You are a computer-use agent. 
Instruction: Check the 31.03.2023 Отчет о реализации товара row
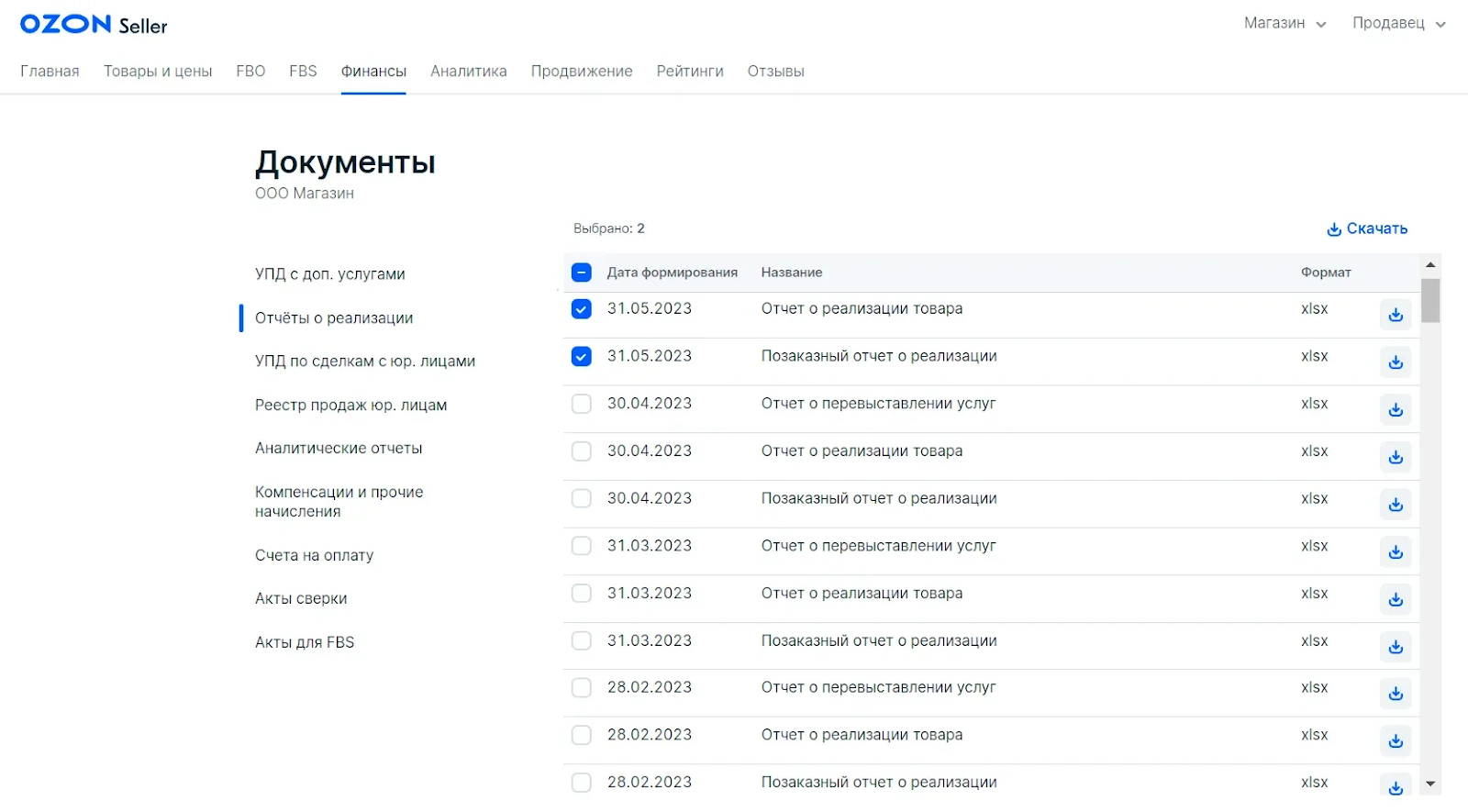(x=582, y=594)
